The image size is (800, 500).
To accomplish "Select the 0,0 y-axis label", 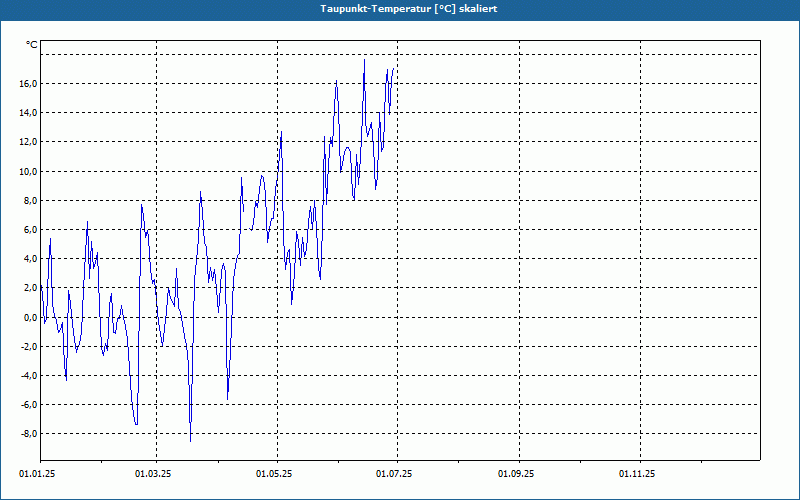I will 30,317.
